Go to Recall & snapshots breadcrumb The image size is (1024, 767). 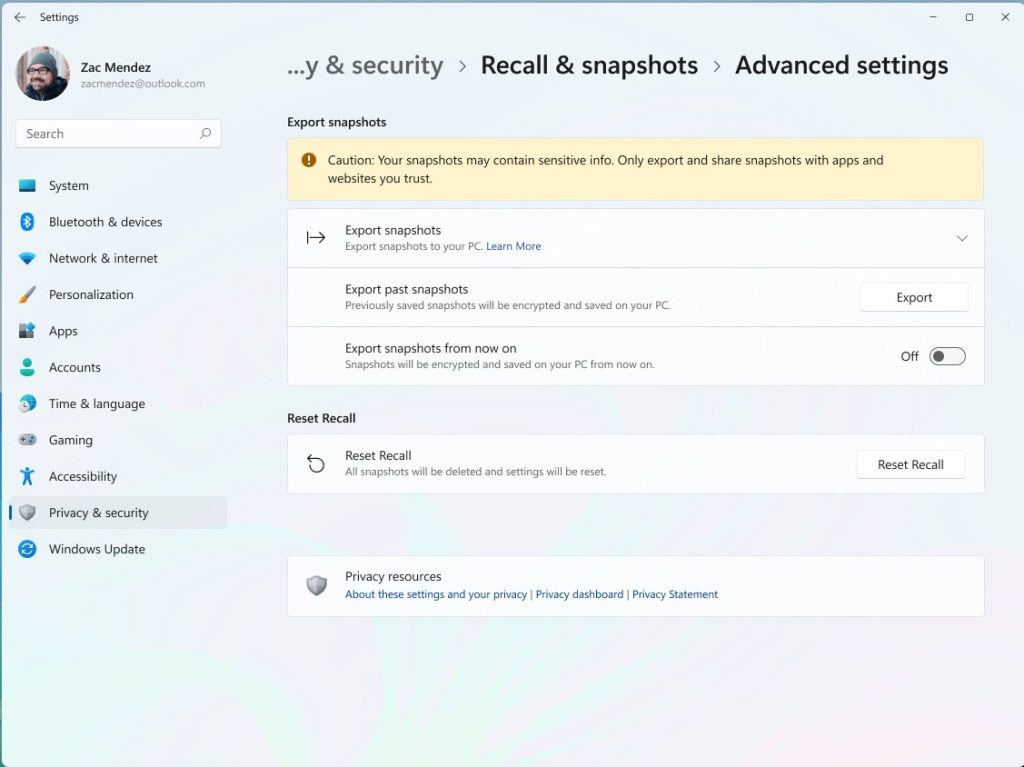[x=589, y=66]
